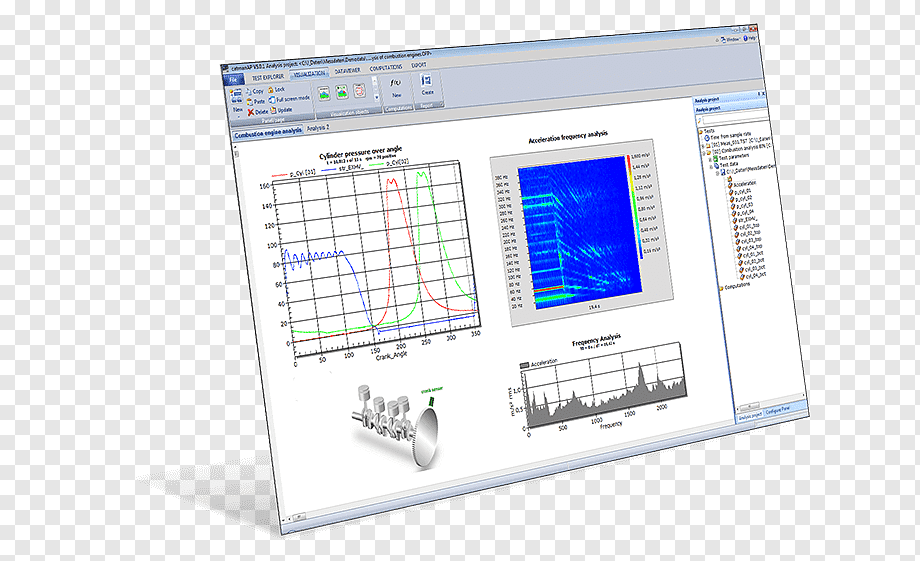This screenshot has height=561, width=920.
Task: Click the Copy icon in Panel/page group
Action: 249,92
